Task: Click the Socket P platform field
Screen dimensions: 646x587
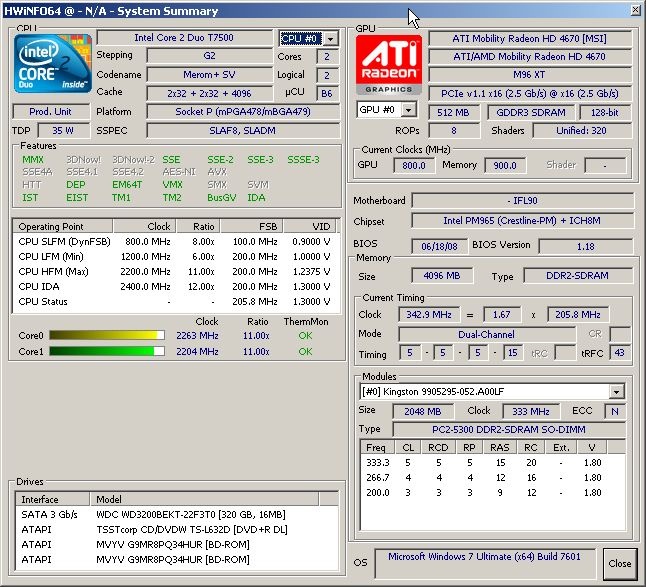Action: click(x=243, y=112)
